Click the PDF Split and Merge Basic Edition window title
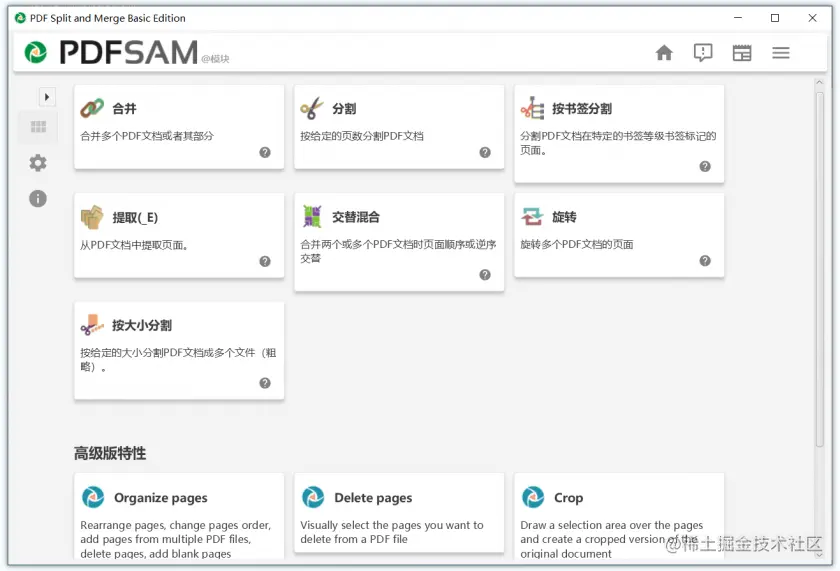 108,18
